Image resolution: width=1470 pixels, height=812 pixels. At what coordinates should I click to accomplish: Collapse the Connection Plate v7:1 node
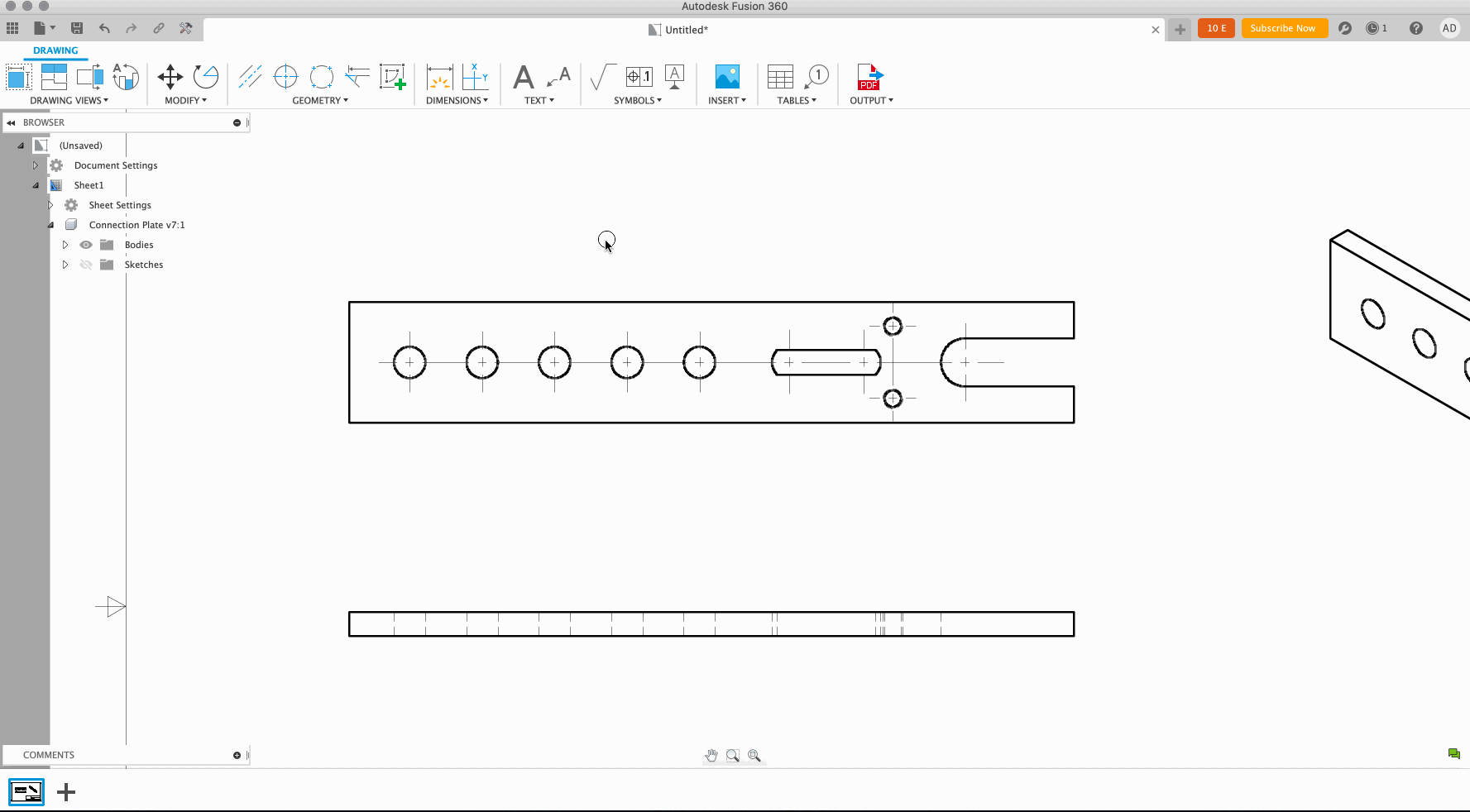point(50,224)
